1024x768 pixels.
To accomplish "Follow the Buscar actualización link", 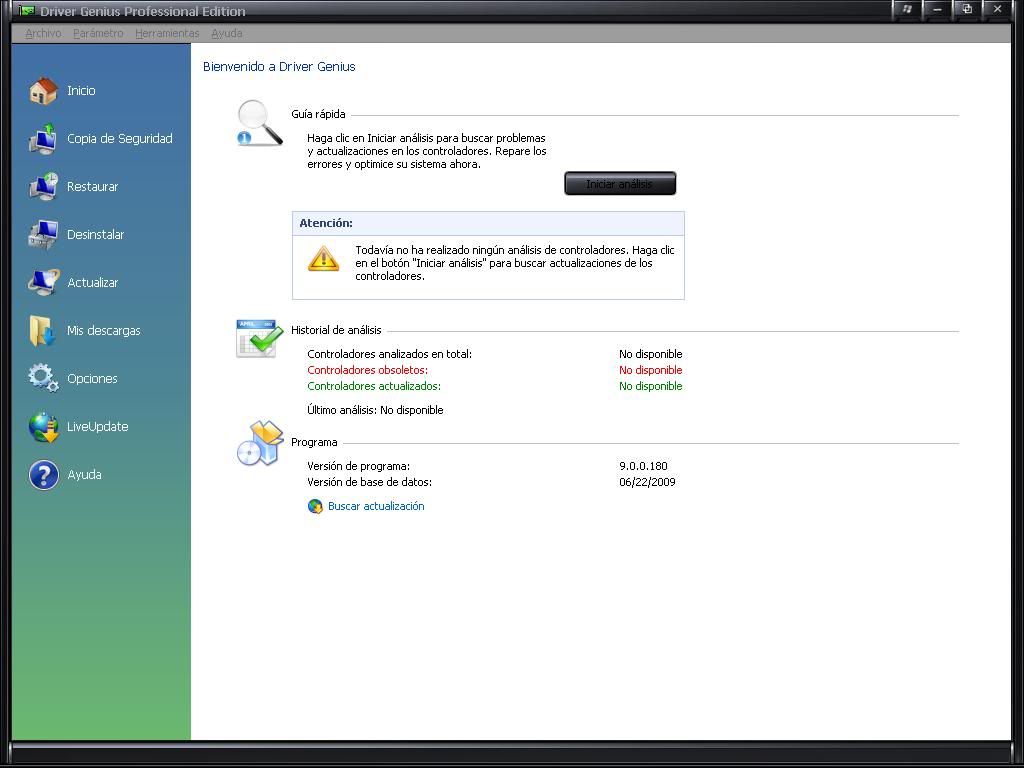I will click(x=376, y=506).
